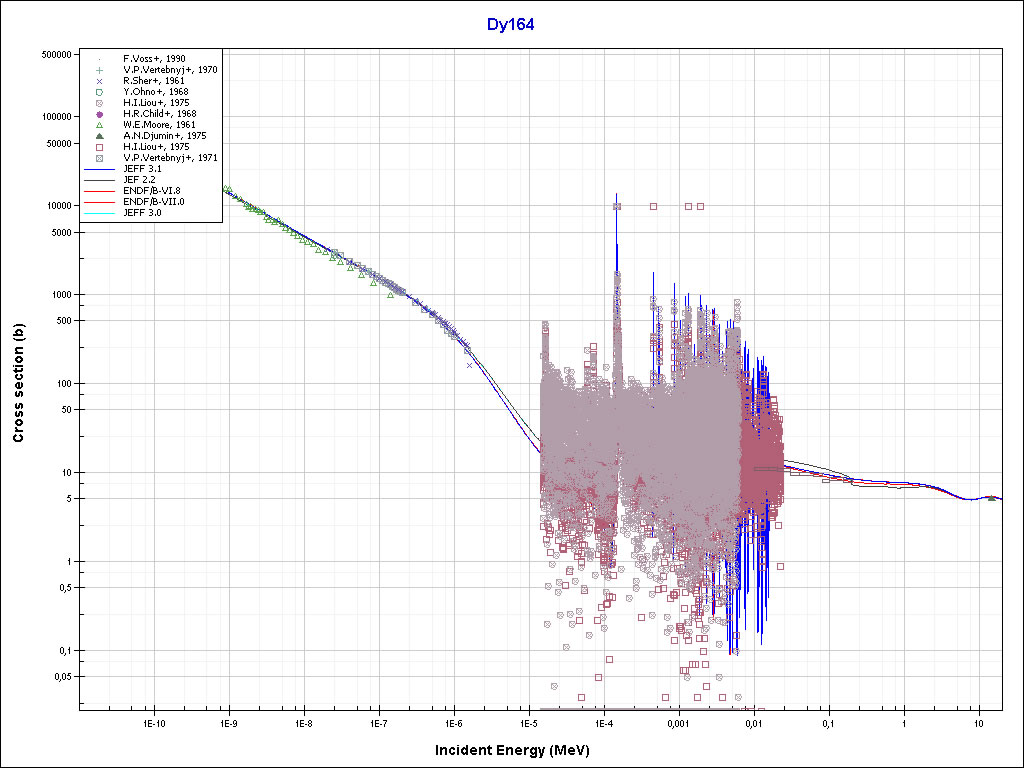Click the V.P.Vertebnyj+, 1971 legend marker
Screen dimensions: 1024x768
point(100,158)
